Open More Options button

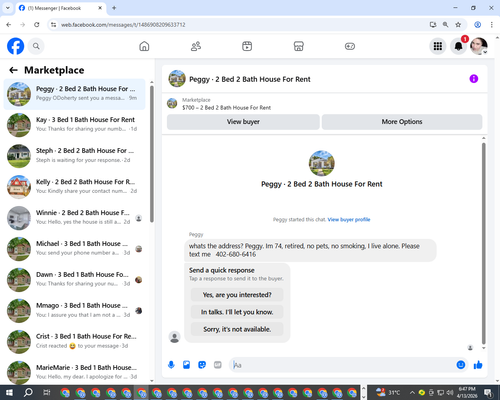(402, 122)
